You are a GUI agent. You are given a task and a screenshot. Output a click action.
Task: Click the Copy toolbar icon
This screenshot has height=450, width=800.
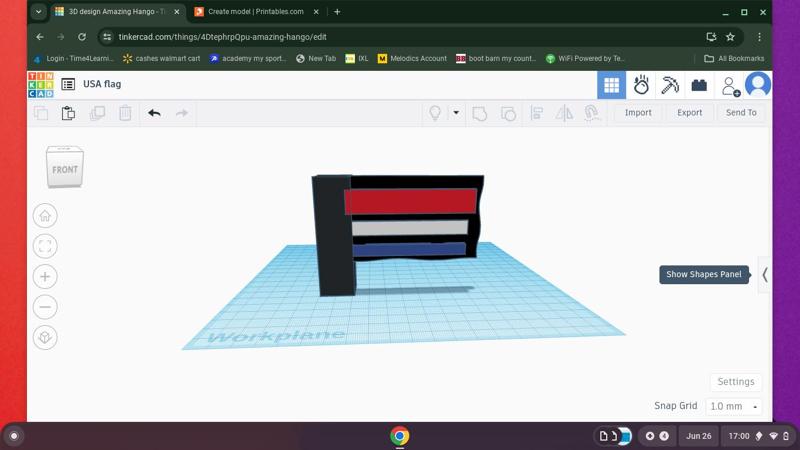pyautogui.click(x=41, y=113)
